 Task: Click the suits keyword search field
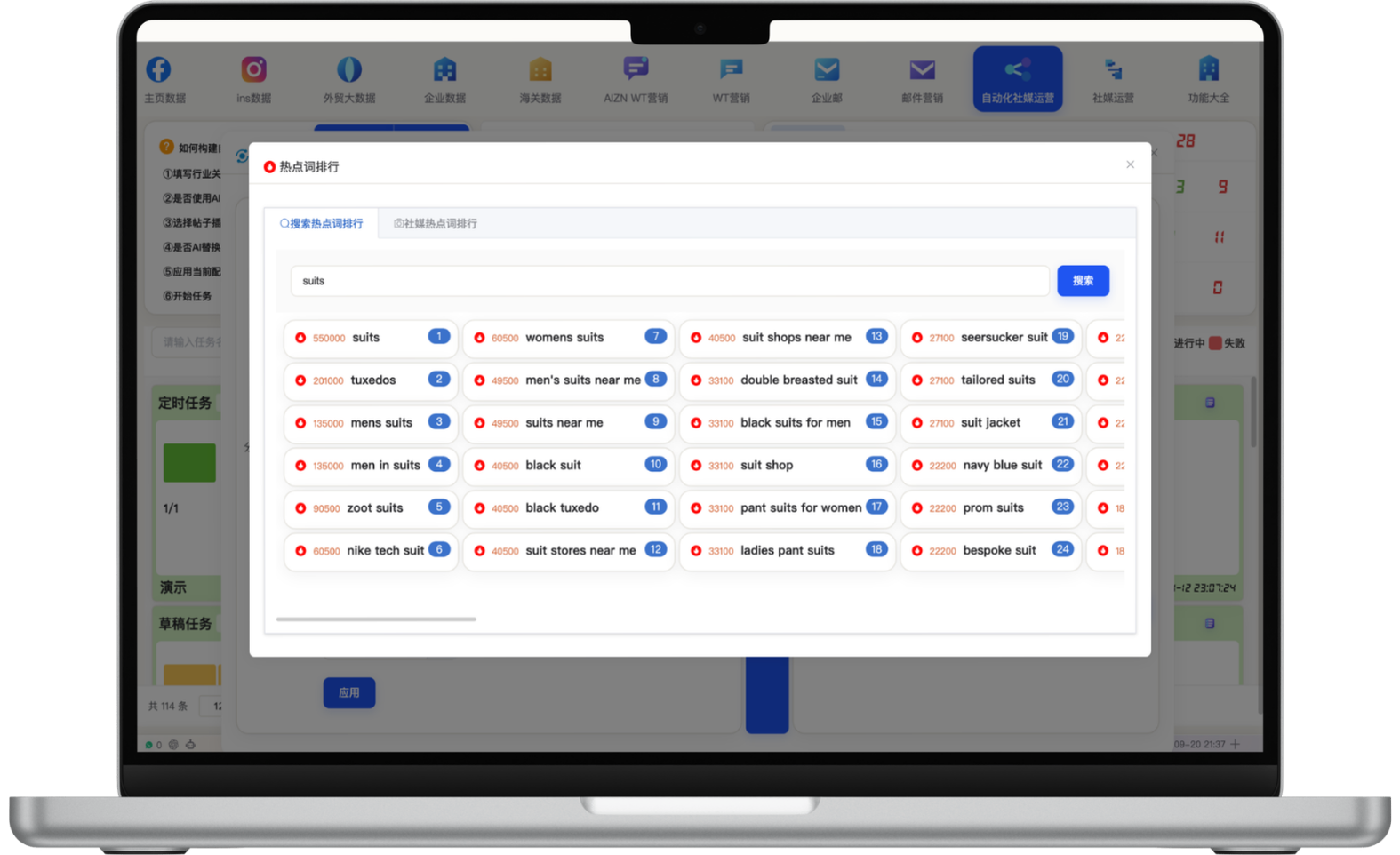[669, 281]
